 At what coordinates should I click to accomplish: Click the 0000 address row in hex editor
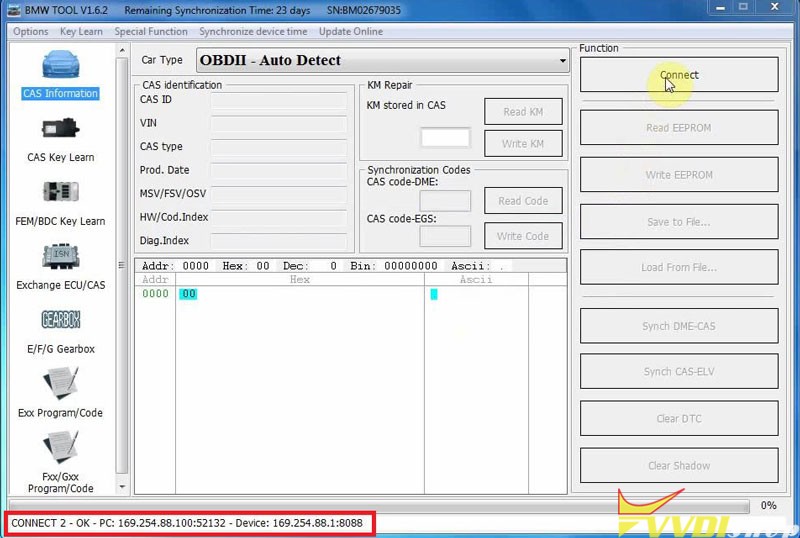click(155, 294)
